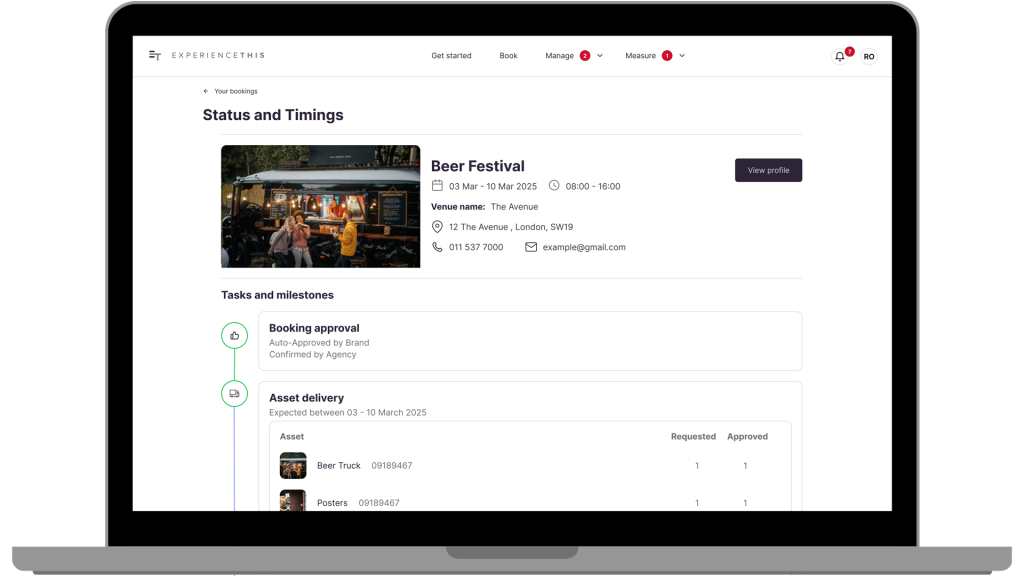The width and height of the screenshot is (1024, 576).
Task: Click Beer Truck ID 09189467
Action: pyautogui.click(x=392, y=466)
